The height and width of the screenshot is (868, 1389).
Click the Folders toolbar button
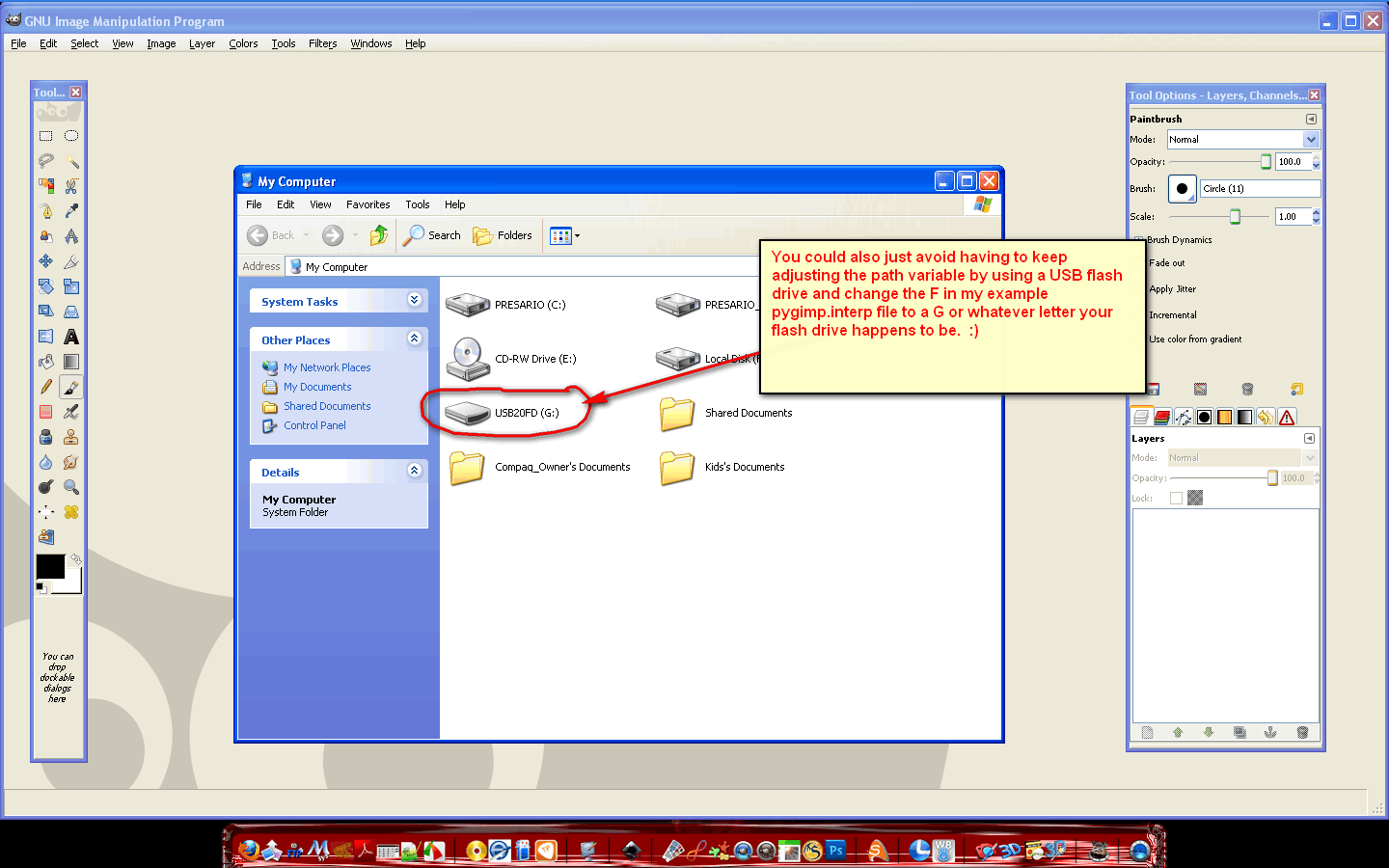[503, 235]
